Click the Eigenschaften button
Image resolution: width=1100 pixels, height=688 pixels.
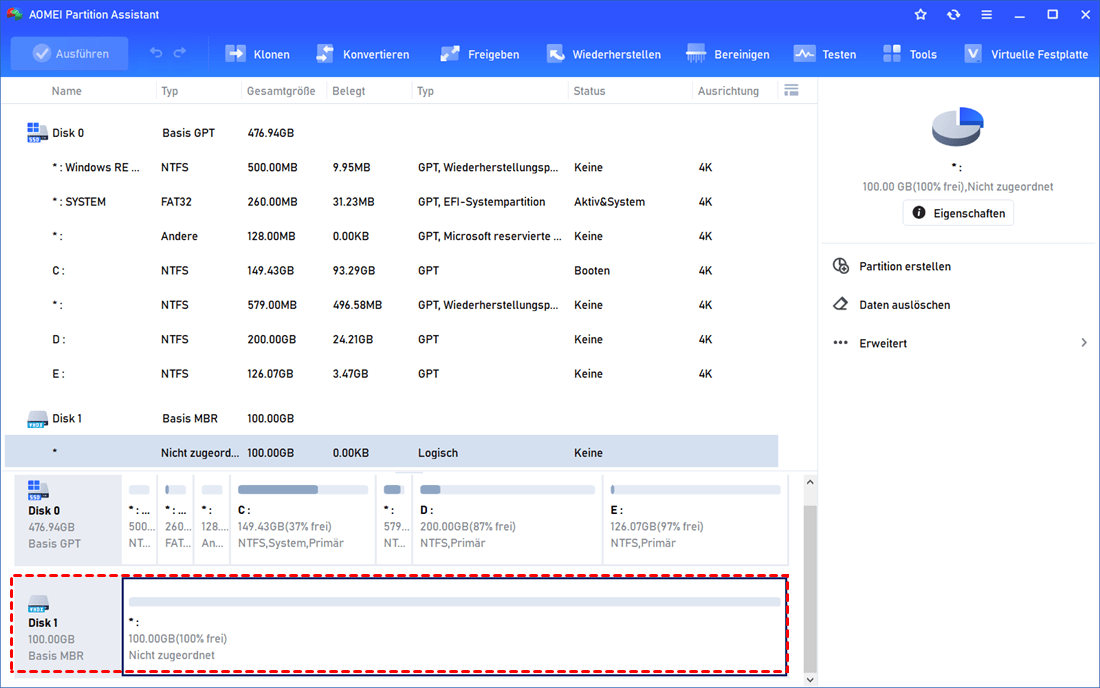pyautogui.click(x=958, y=213)
